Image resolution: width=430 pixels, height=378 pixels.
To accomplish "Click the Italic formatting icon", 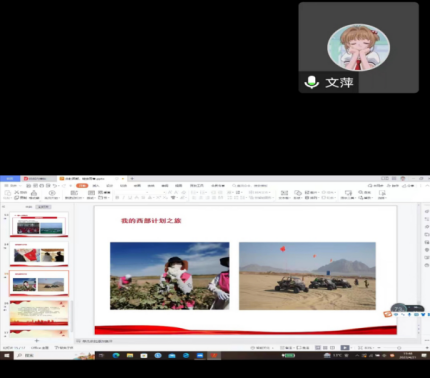I will click(123, 198).
